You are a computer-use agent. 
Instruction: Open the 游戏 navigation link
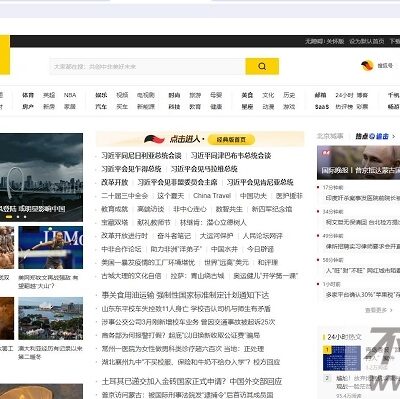click(x=289, y=107)
